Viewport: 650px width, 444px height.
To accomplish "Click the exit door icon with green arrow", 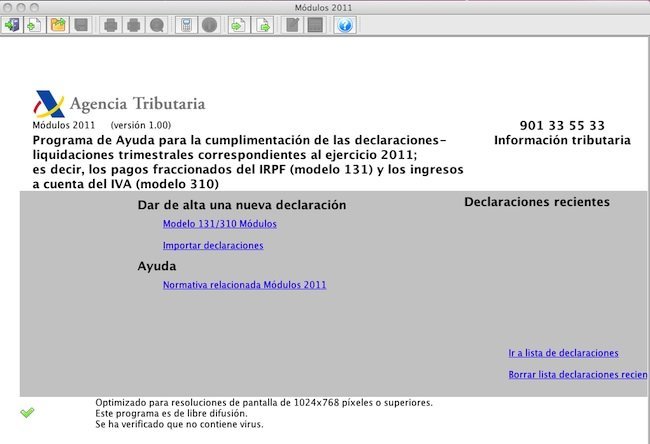I will [12, 26].
